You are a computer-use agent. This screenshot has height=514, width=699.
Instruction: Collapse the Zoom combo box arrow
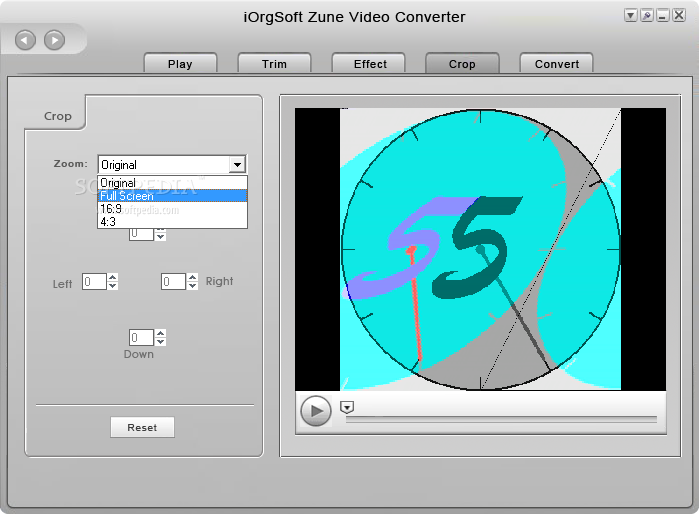click(237, 164)
